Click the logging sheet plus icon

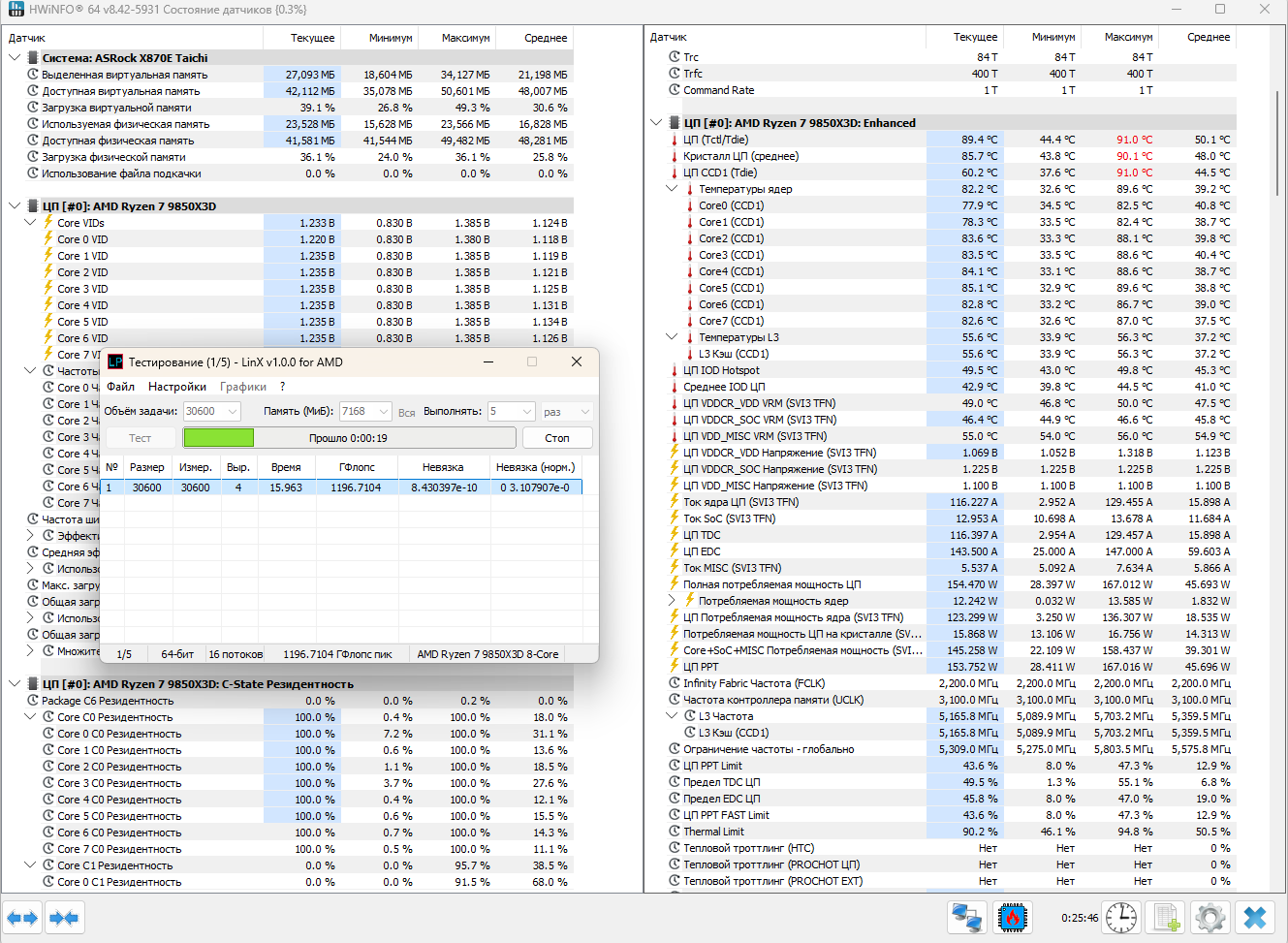click(x=1167, y=917)
